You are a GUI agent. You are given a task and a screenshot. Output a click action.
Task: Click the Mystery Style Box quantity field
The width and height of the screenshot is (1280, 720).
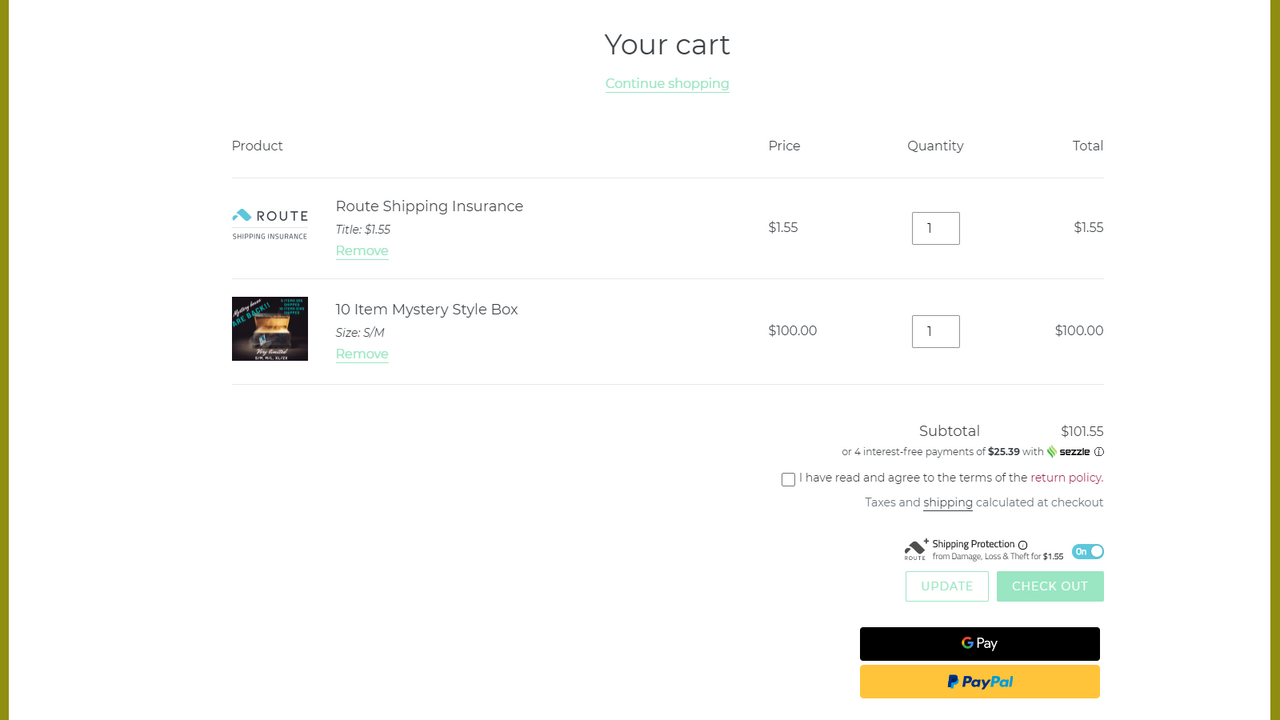[936, 331]
